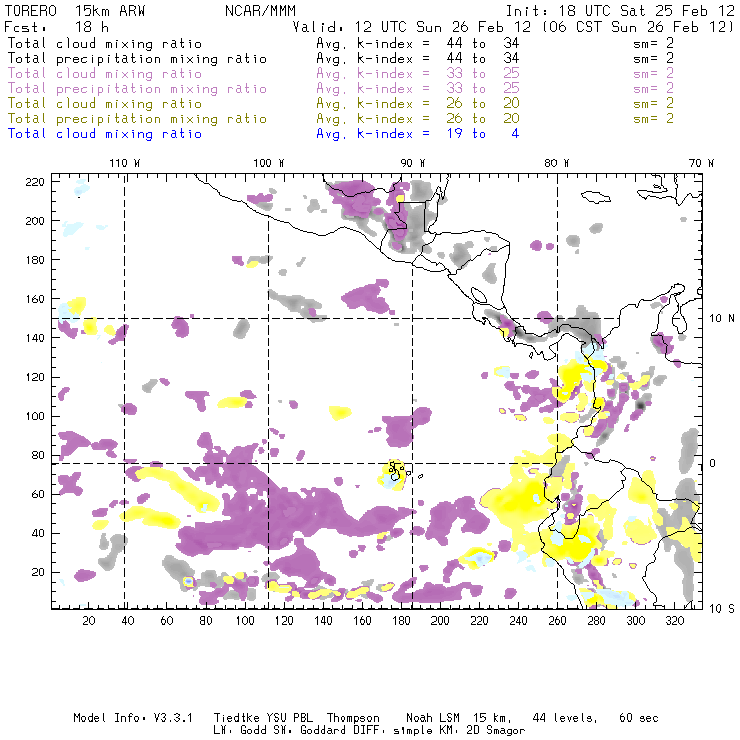This screenshot has width=740, height=740.
Task: Click vertical axis tick label "180"
Action: click(x=35, y=260)
